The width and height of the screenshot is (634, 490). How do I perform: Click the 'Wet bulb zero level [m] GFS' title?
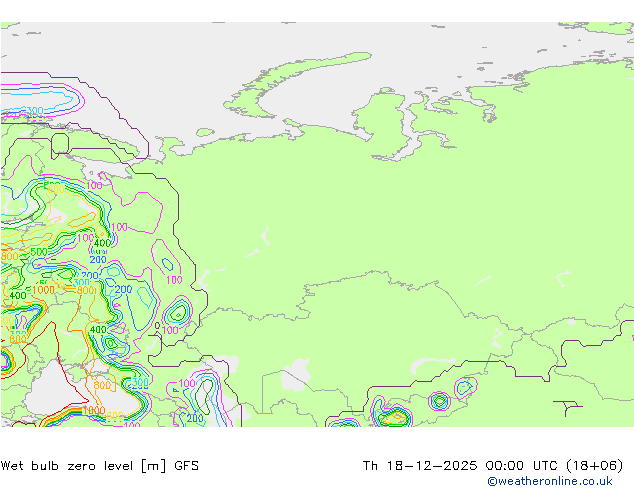(99, 466)
